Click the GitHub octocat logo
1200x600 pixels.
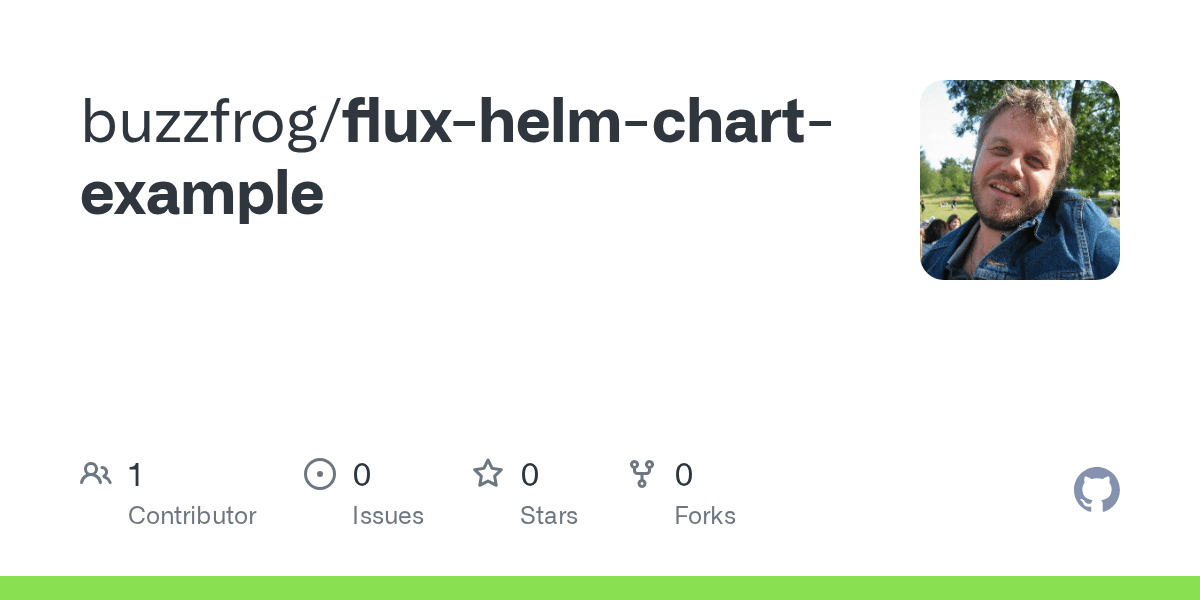coord(1097,490)
